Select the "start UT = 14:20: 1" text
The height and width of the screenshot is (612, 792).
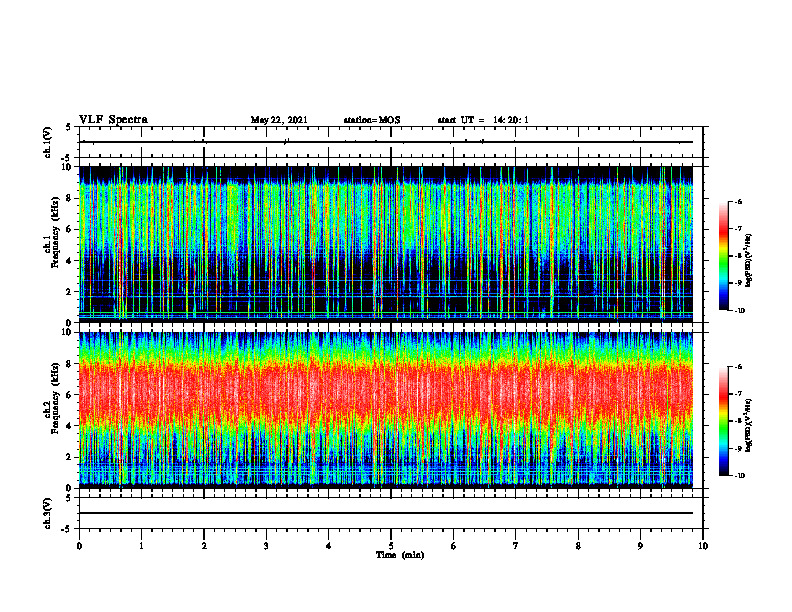pos(483,120)
